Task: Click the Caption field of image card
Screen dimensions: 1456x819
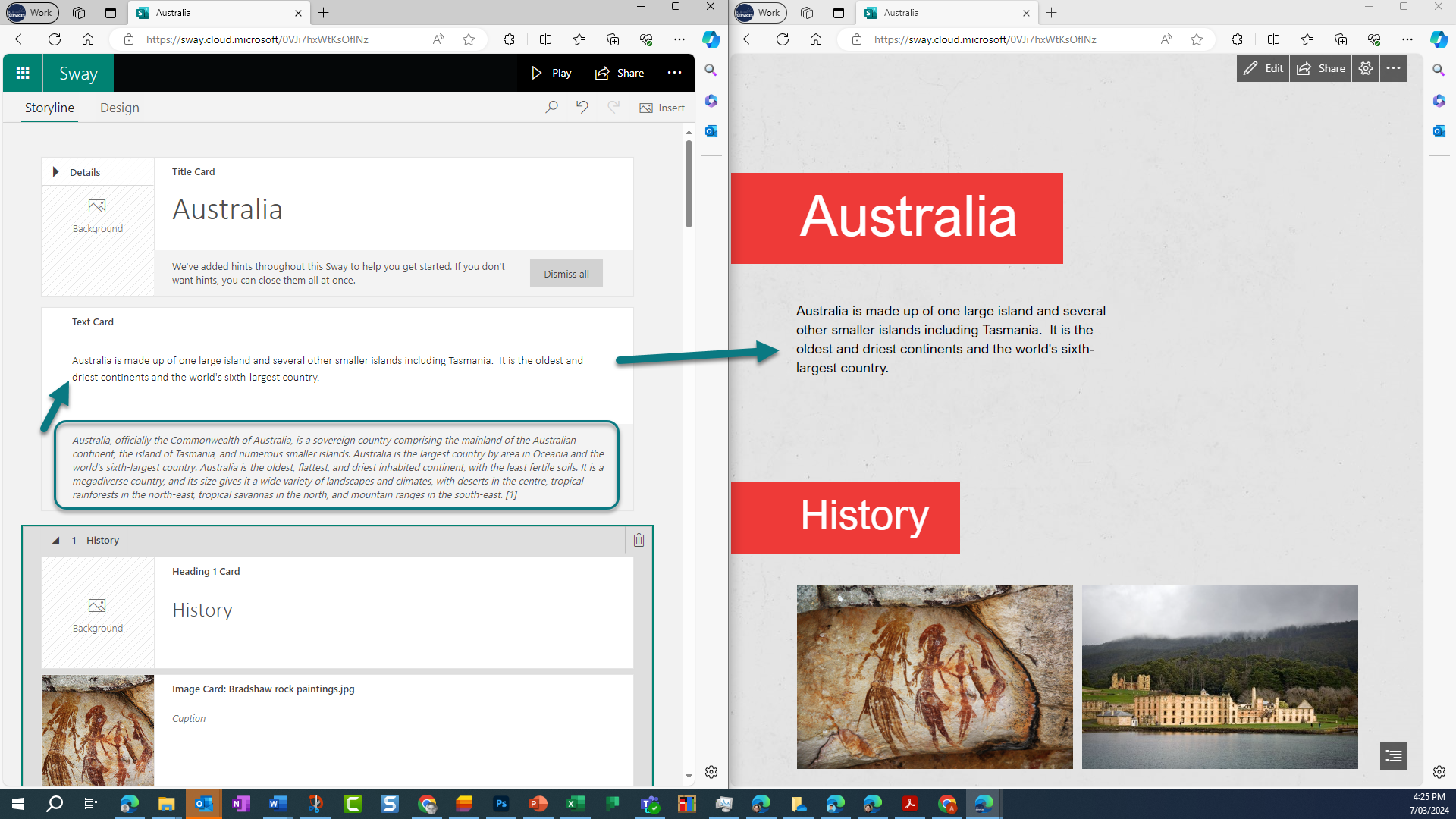Action: [189, 718]
